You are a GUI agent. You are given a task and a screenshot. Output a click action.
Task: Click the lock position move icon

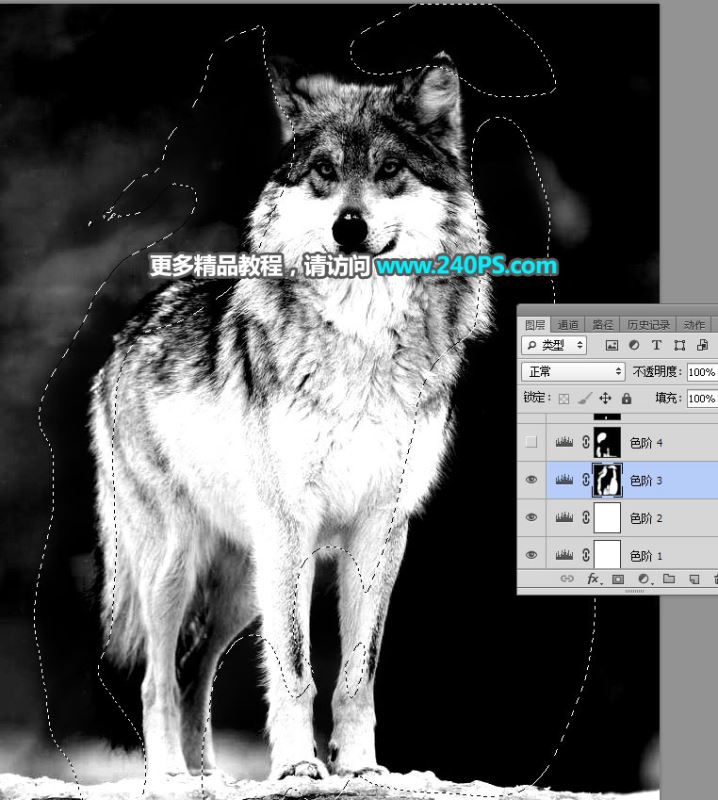pyautogui.click(x=605, y=398)
